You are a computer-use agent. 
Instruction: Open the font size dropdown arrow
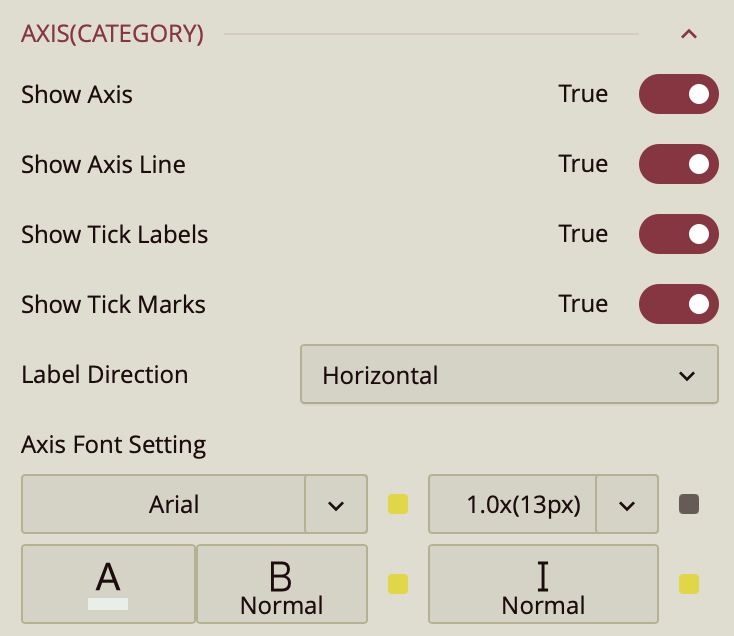click(627, 504)
